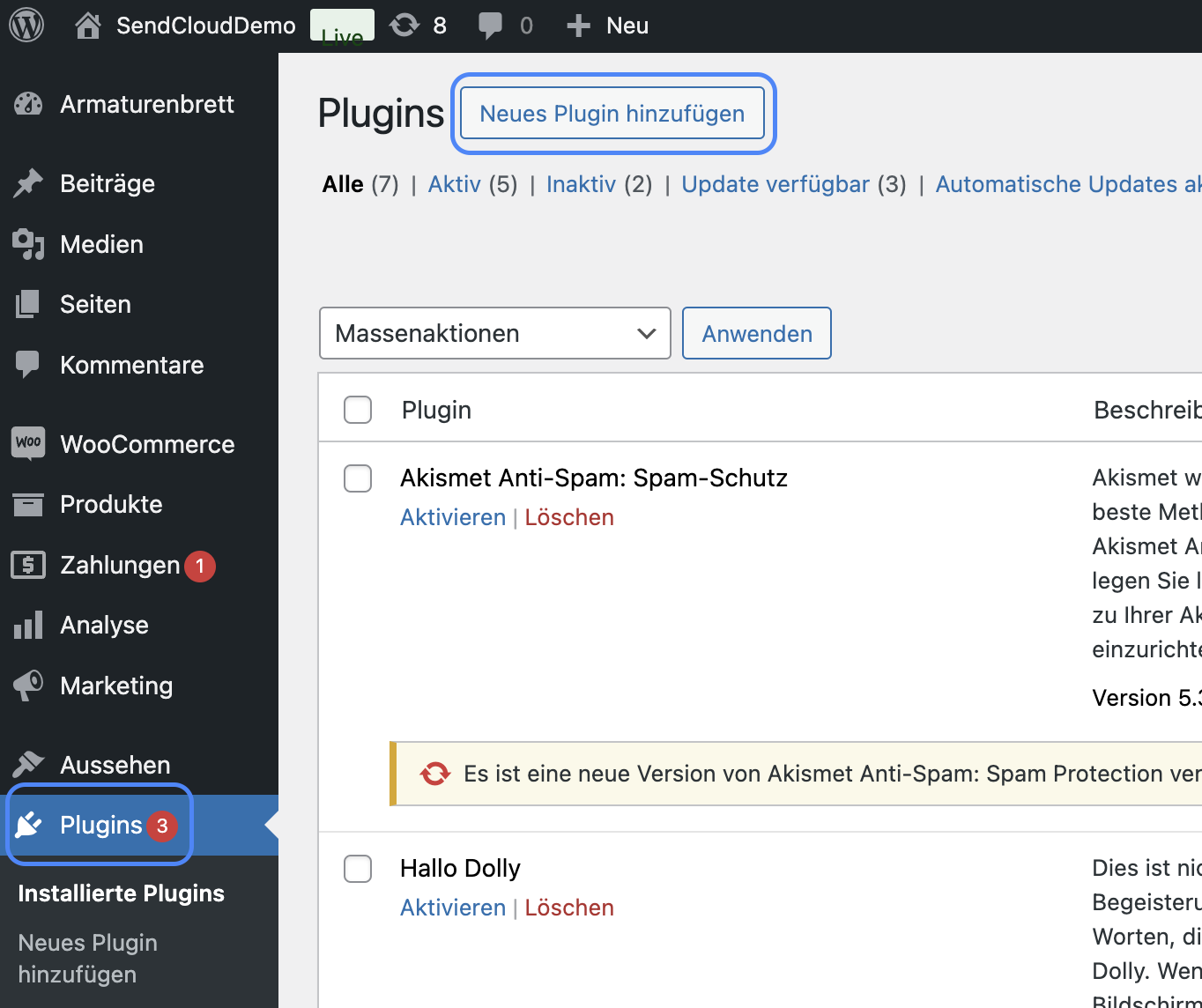Click the Zahlungen notification badge 1
Viewport: 1202px width, 1008px height.
pos(200,566)
